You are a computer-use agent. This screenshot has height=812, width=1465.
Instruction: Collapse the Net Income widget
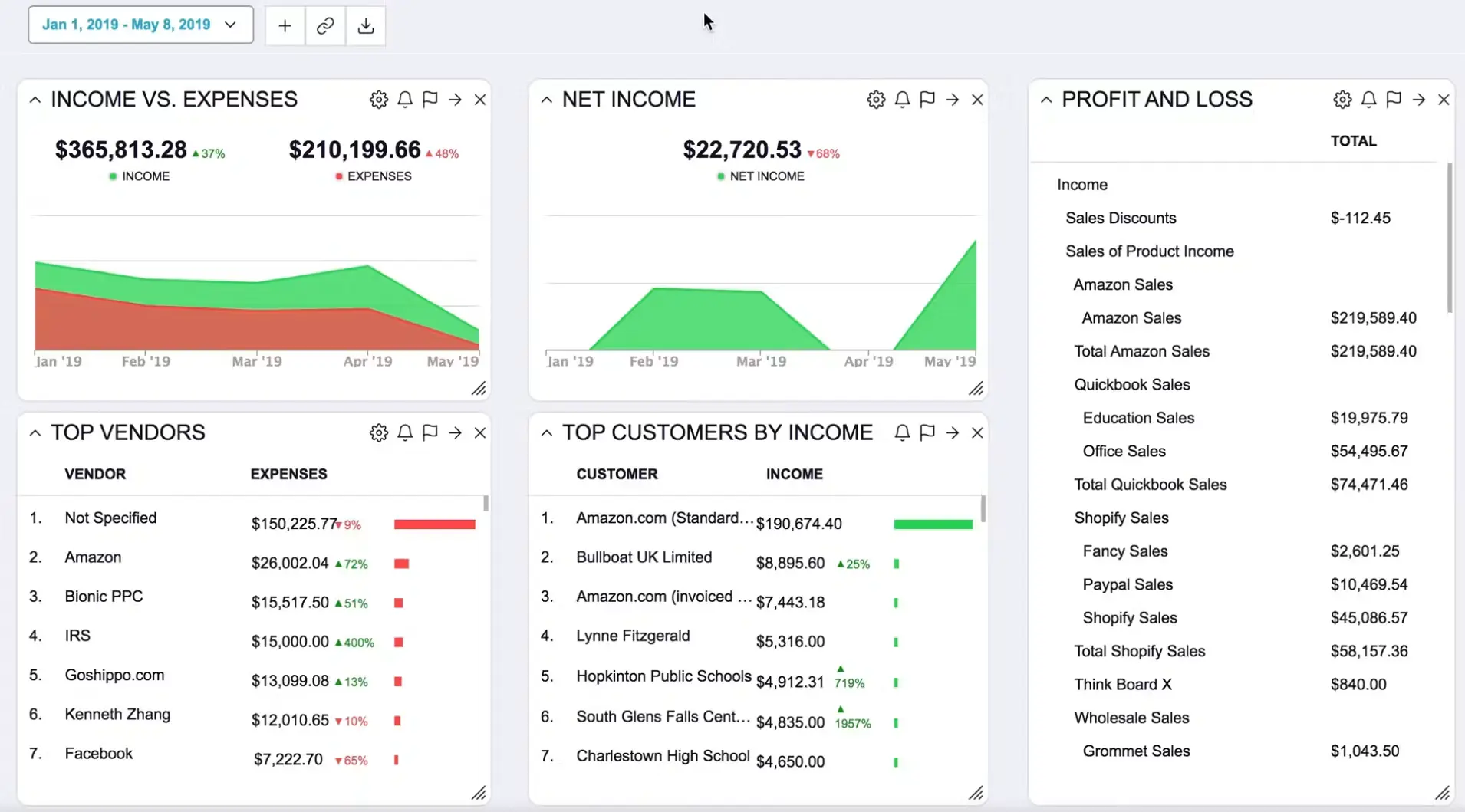[x=546, y=100]
